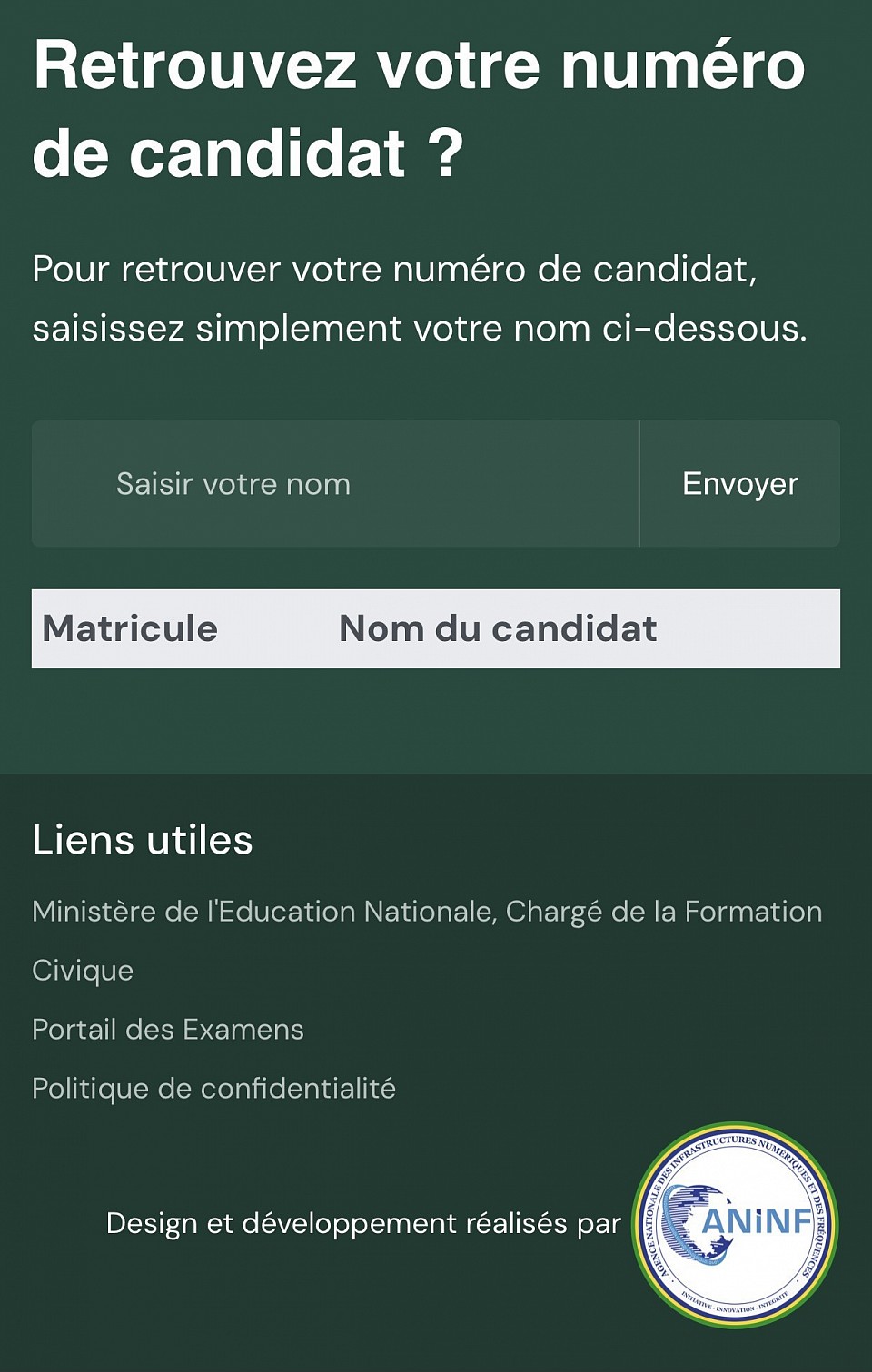Click the empty area right of "Nom du candidat" header
The image size is (872, 1372).
(x=748, y=628)
